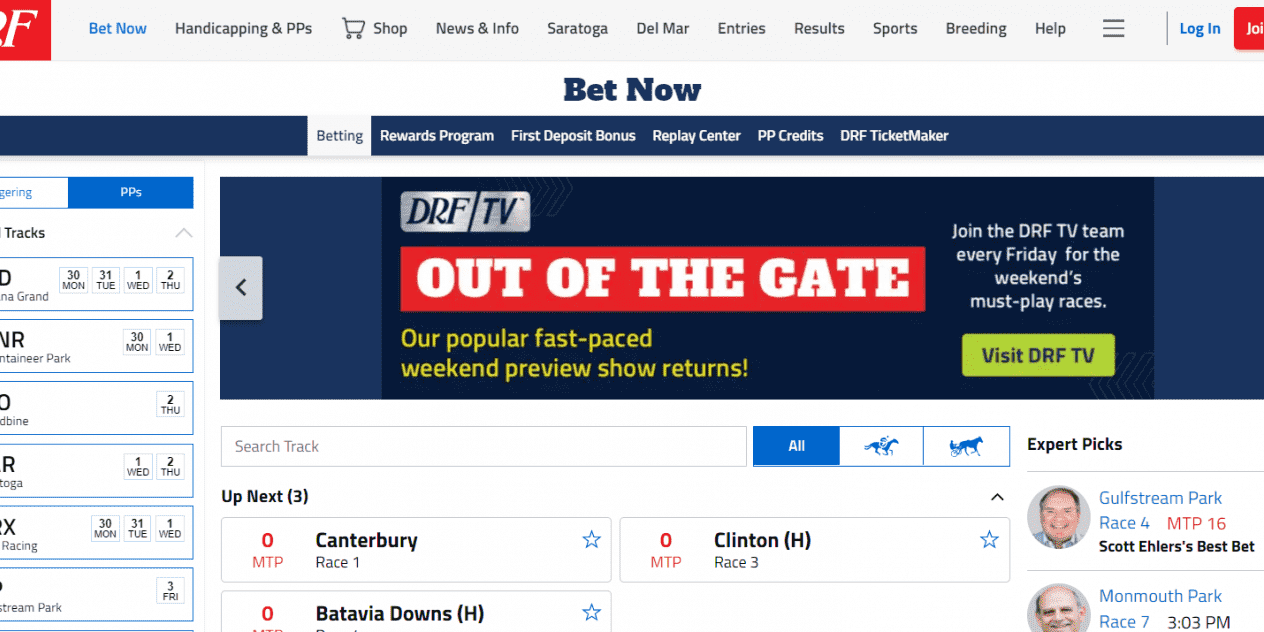Open the Replay Center tab
This screenshot has width=1264, height=632.
[x=697, y=136]
